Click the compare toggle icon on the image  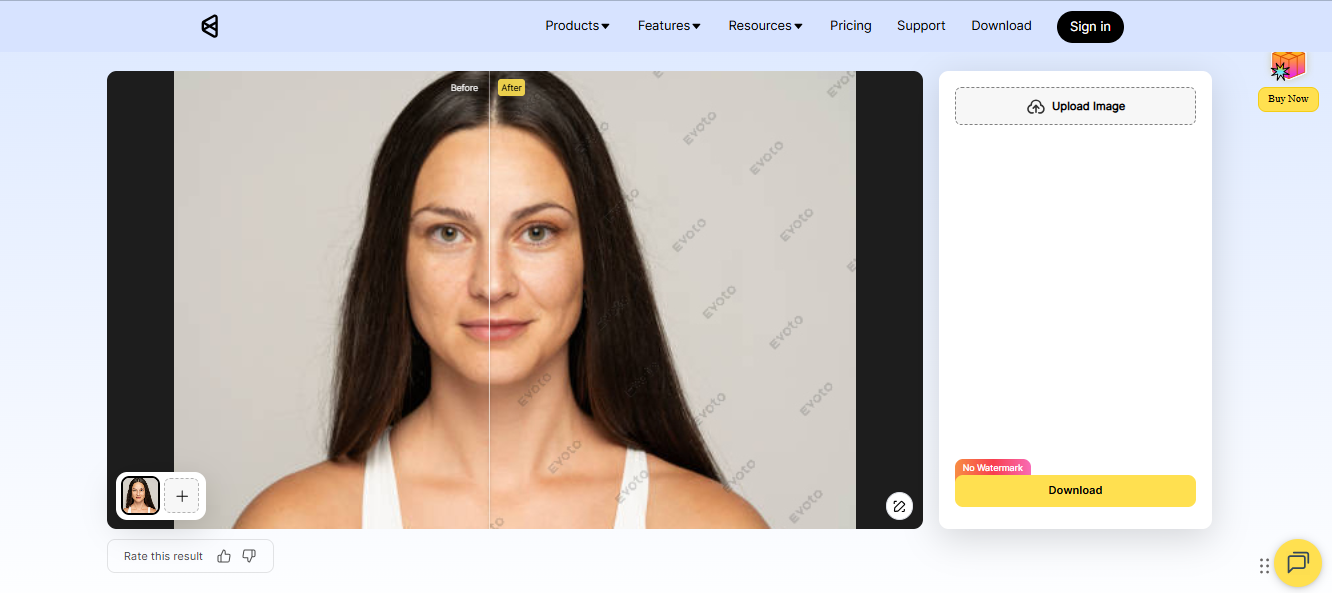point(899,506)
